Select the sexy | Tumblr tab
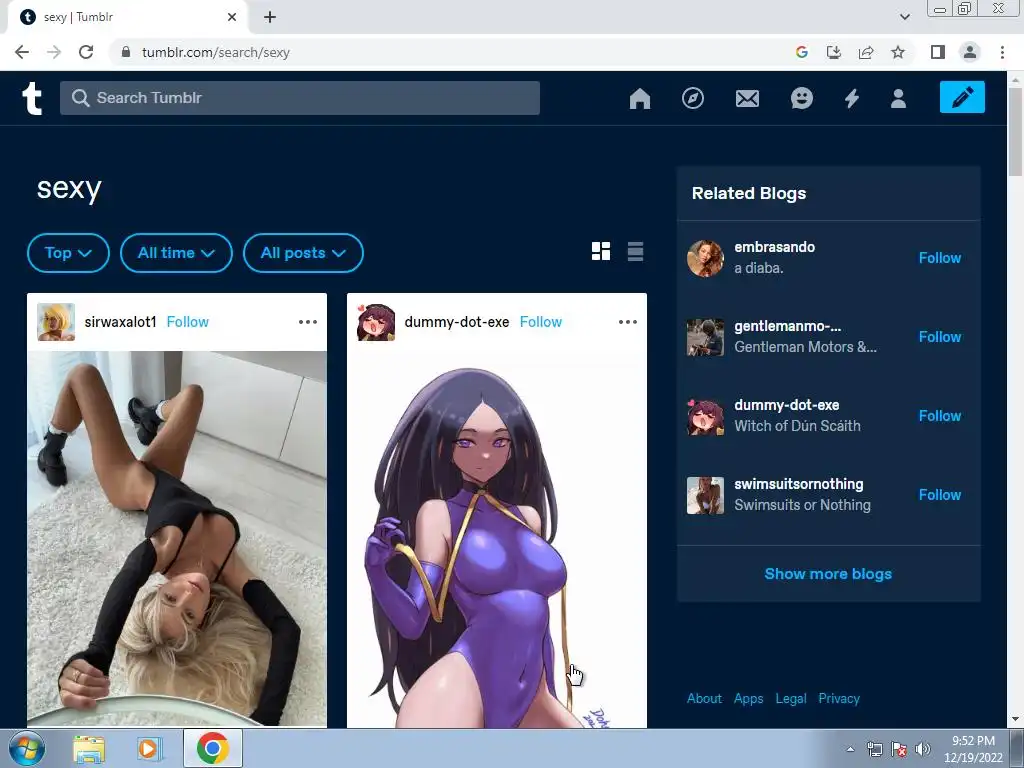Viewport: 1024px width, 768px height. [127, 17]
